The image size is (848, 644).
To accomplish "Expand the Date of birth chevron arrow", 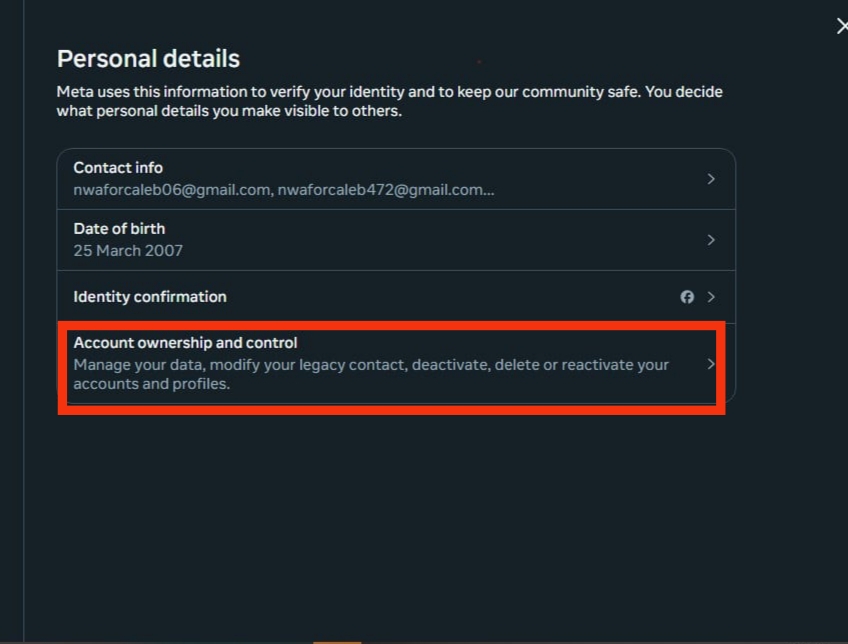I will (711, 240).
